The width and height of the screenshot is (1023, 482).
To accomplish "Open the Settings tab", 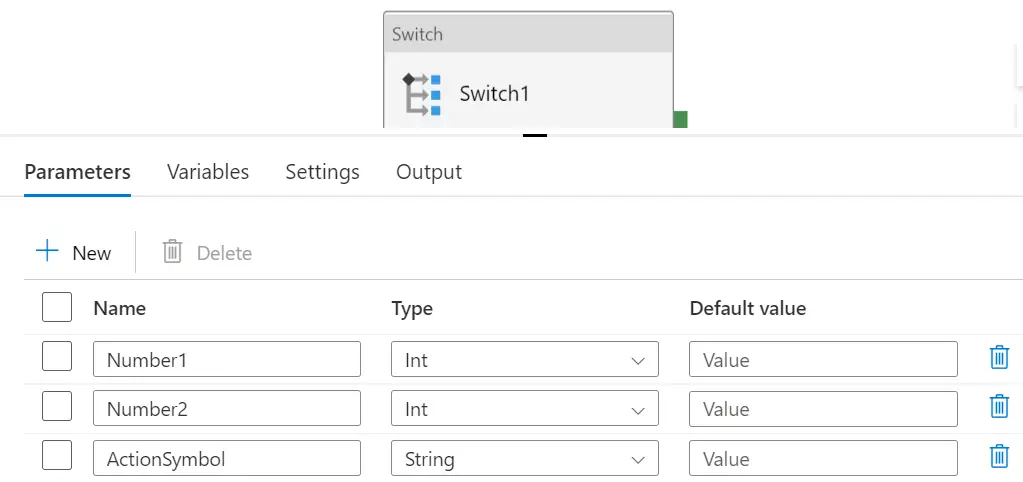I will (x=322, y=172).
